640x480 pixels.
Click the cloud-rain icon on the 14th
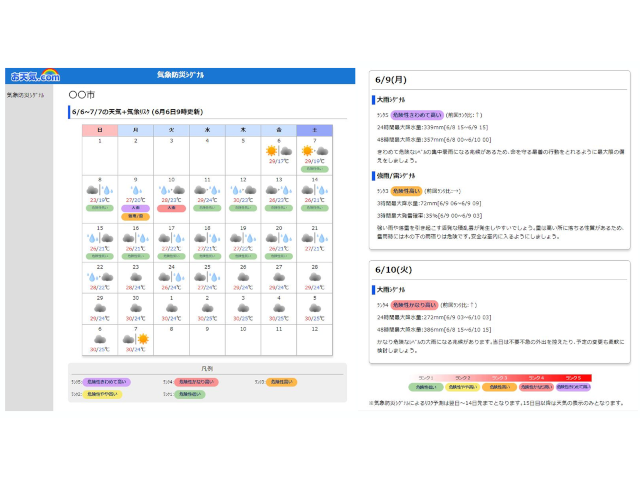[314, 190]
